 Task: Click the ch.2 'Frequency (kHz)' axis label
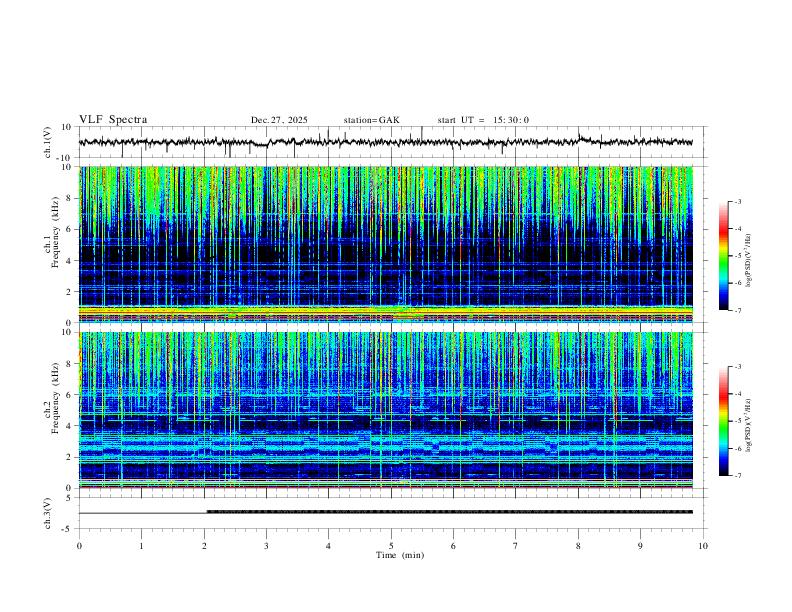click(55, 397)
